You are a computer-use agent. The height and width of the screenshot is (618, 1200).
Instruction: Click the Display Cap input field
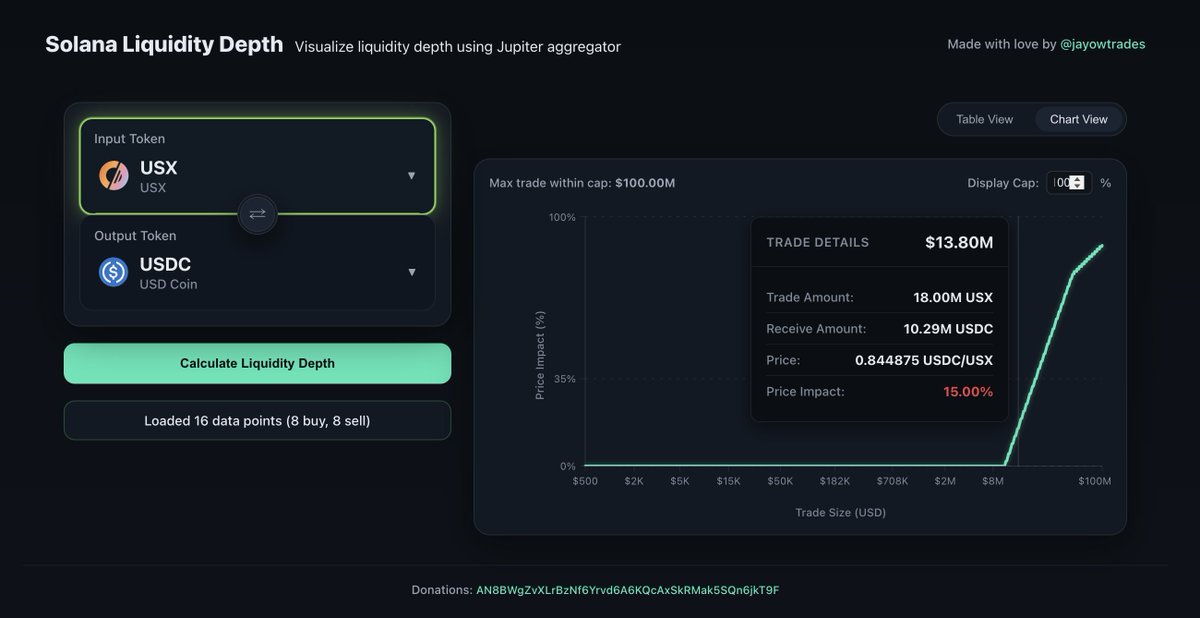point(1069,183)
